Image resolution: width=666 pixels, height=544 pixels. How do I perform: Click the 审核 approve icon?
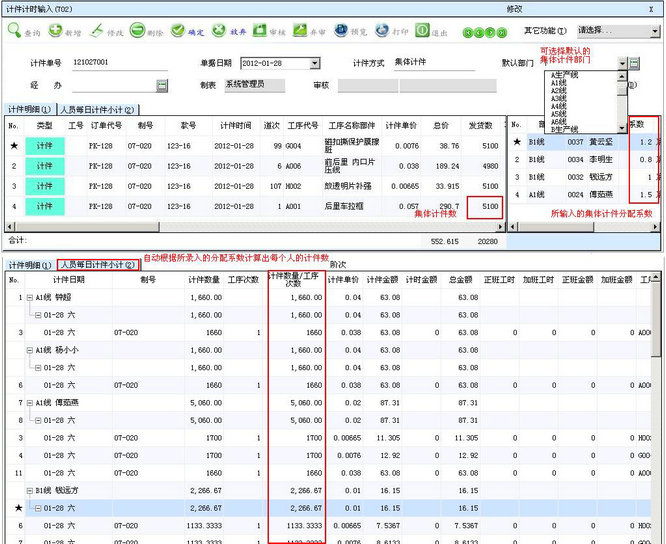click(x=259, y=30)
